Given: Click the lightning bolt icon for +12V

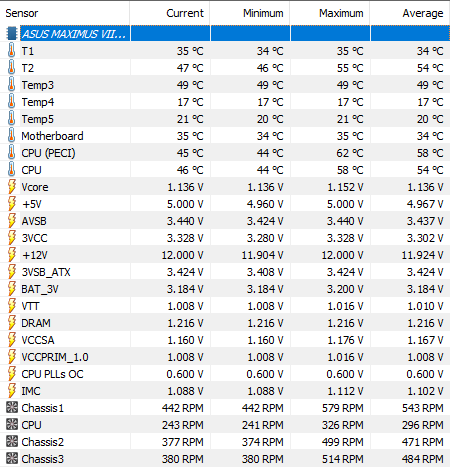Looking at the screenshot, I should click(x=12, y=255).
